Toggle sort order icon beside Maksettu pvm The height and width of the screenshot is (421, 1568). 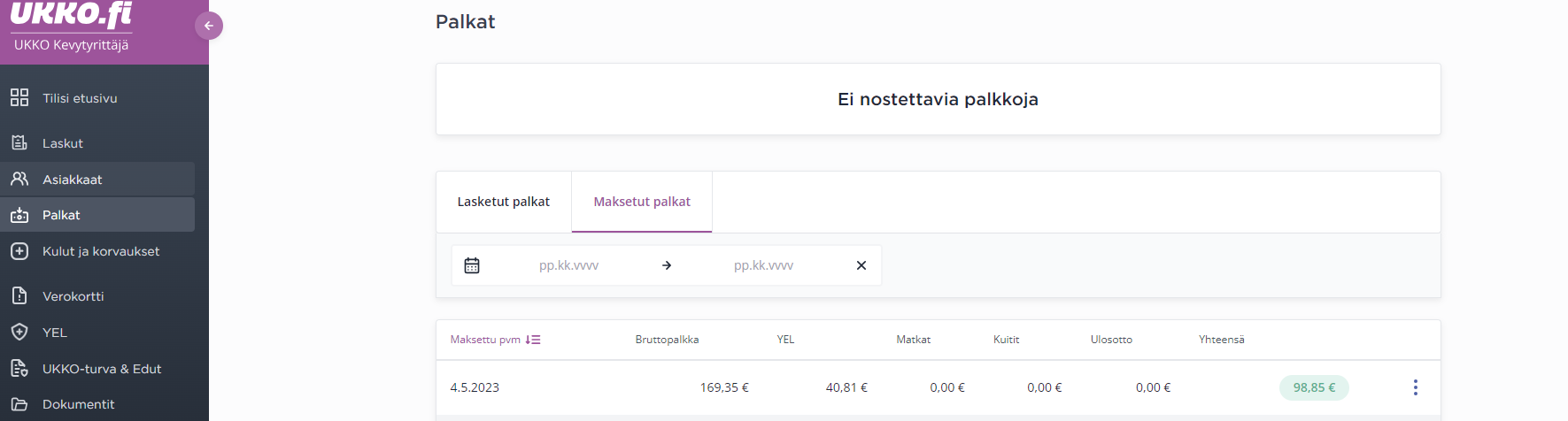pos(533,340)
